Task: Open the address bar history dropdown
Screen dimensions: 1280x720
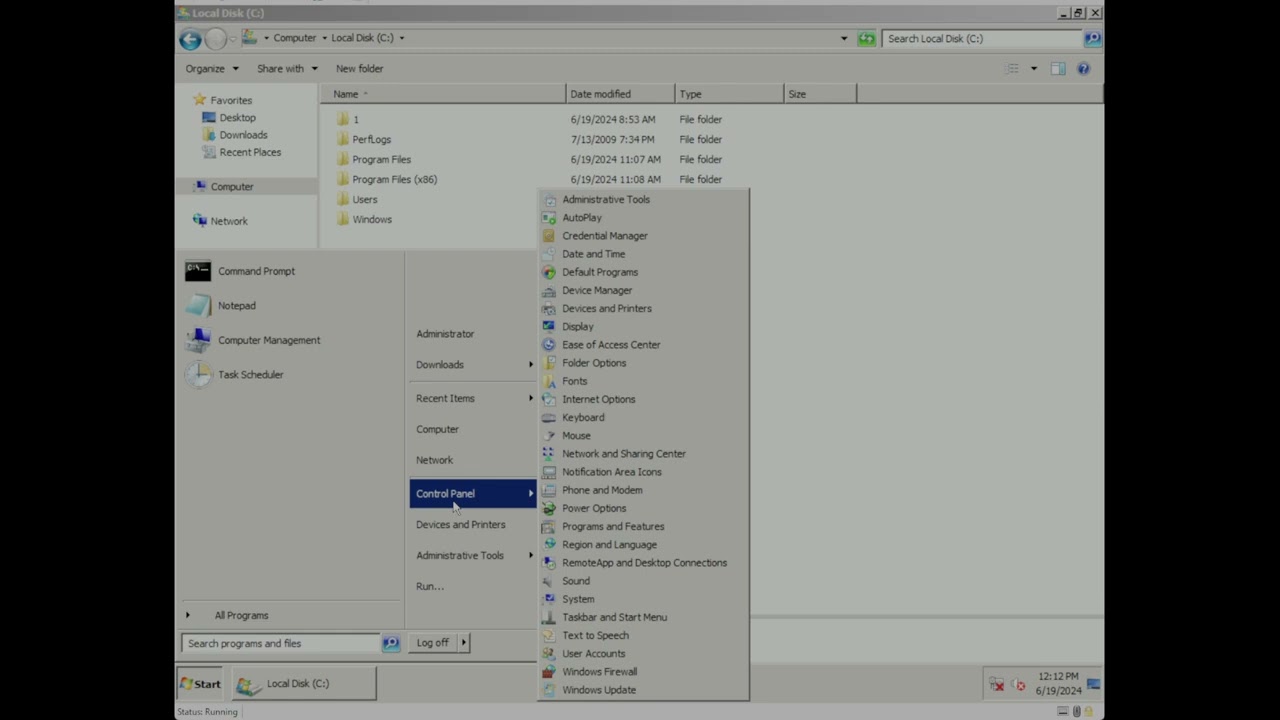Action: (844, 39)
